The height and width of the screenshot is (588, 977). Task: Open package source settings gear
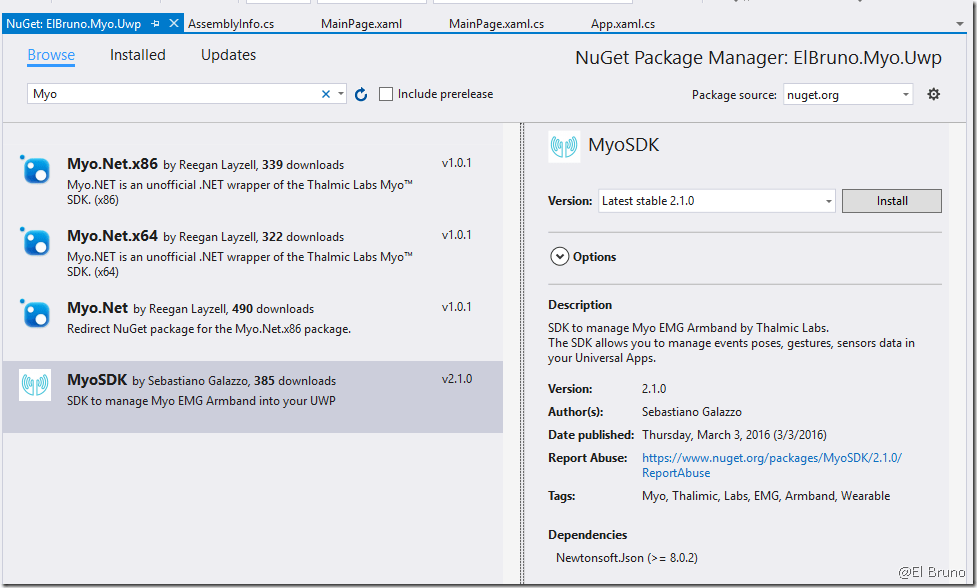point(933,94)
